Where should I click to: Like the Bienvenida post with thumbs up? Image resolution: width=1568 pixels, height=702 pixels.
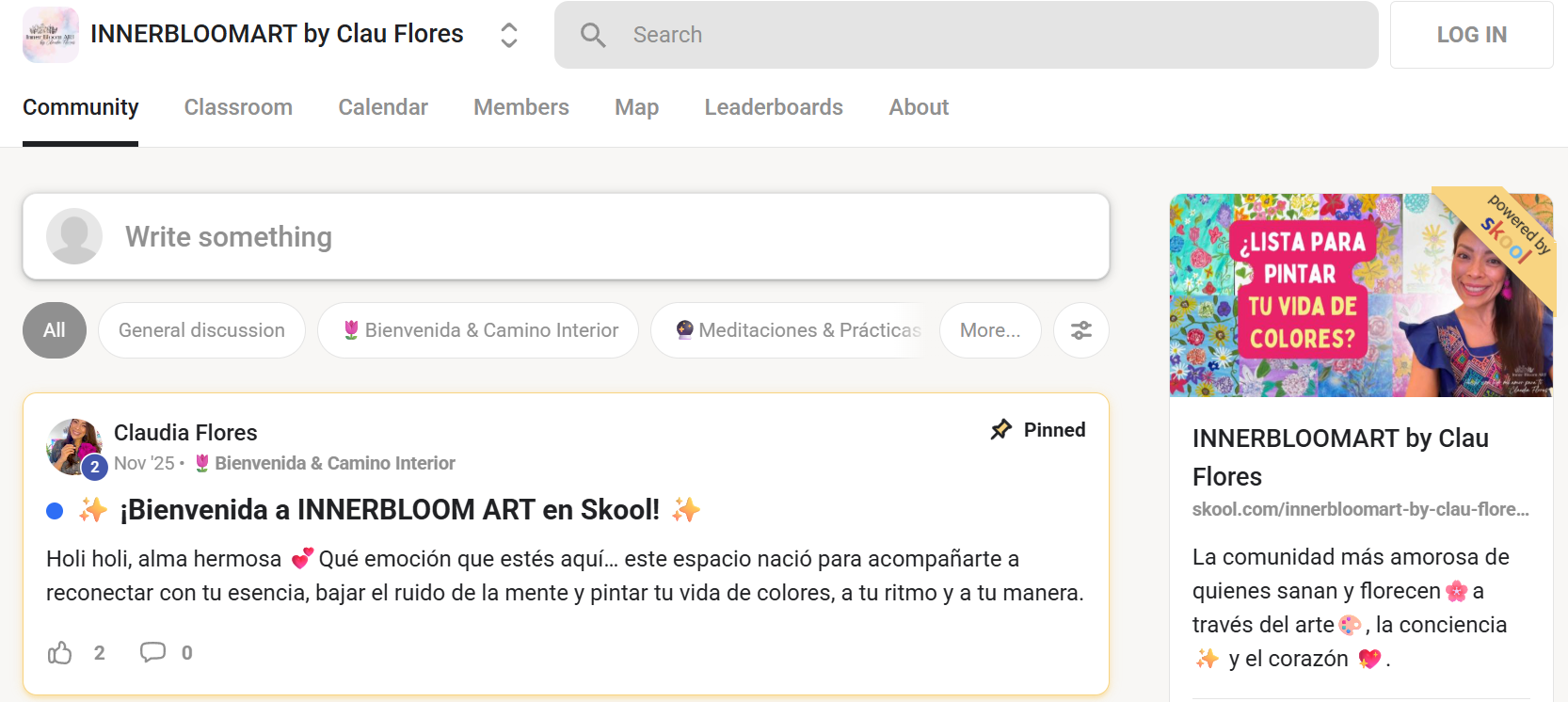pos(60,652)
